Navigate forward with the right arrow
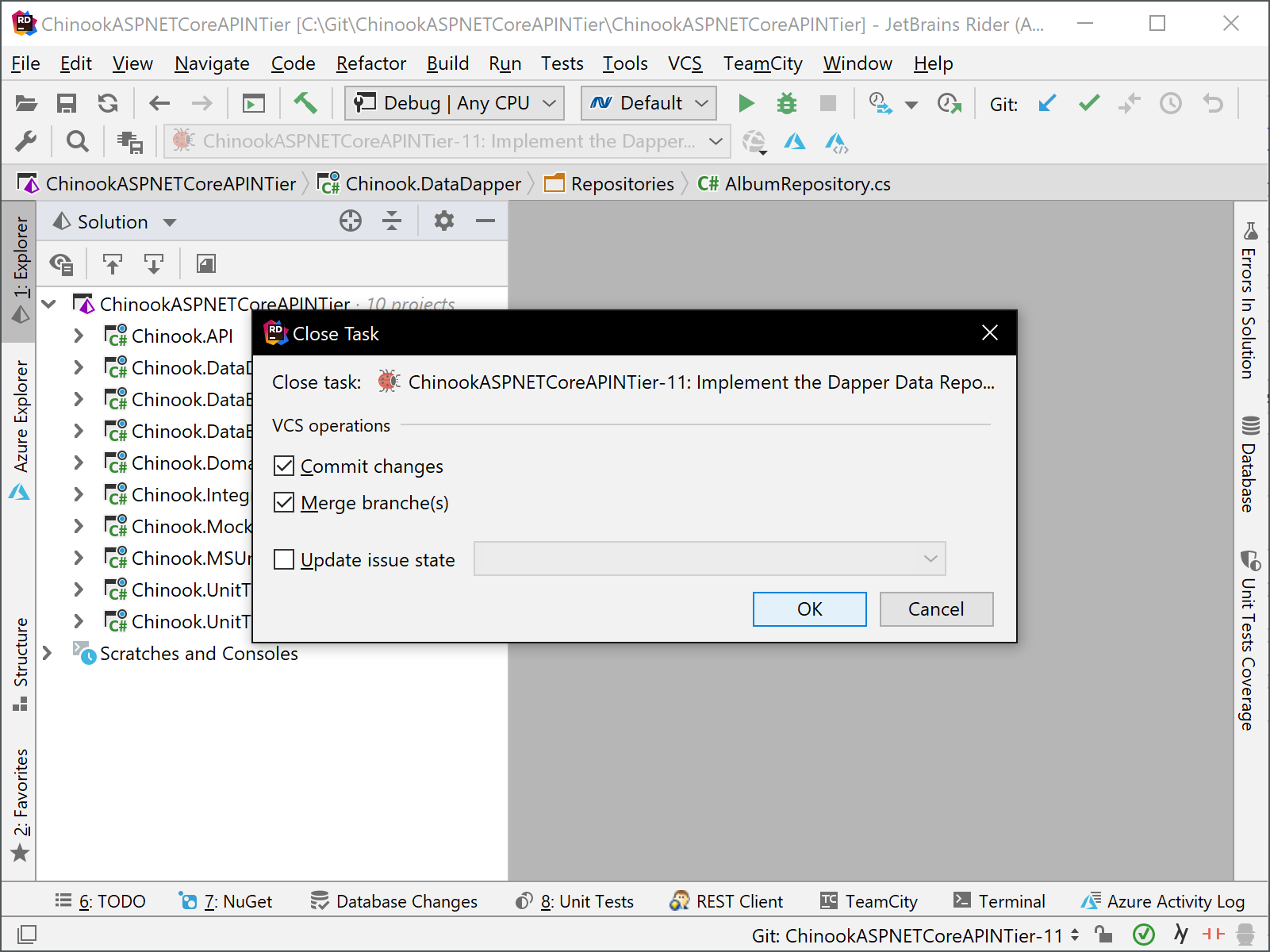 202,103
